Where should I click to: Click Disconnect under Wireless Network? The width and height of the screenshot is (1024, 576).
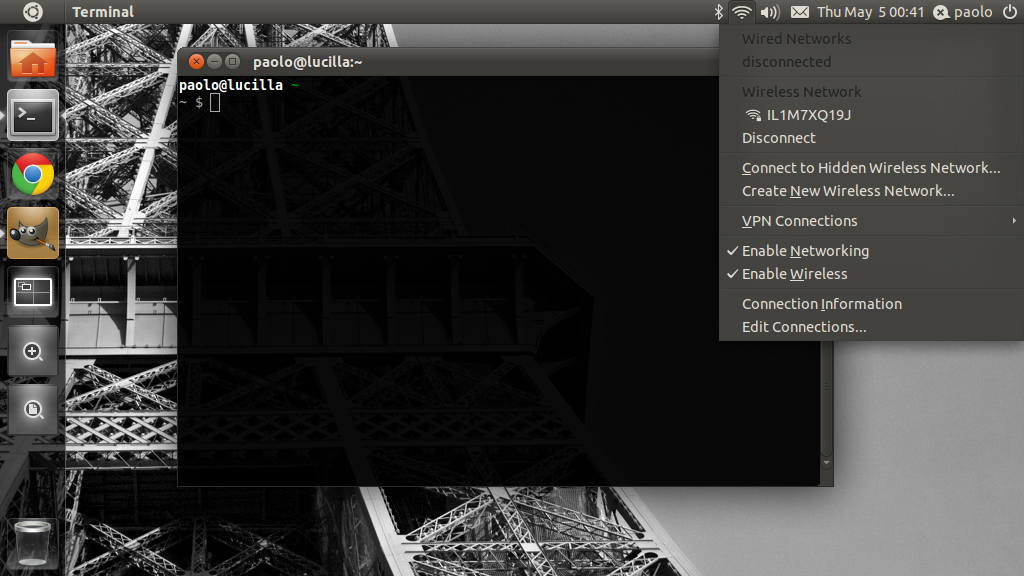tap(871, 138)
